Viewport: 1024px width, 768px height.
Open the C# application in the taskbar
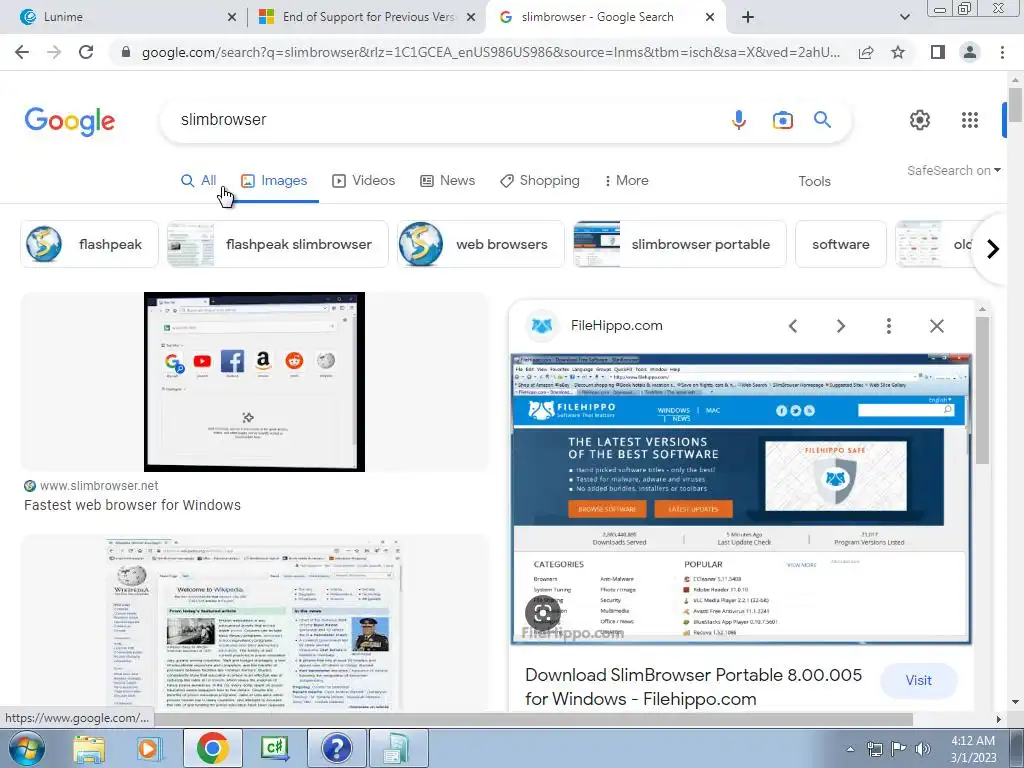(x=274, y=748)
